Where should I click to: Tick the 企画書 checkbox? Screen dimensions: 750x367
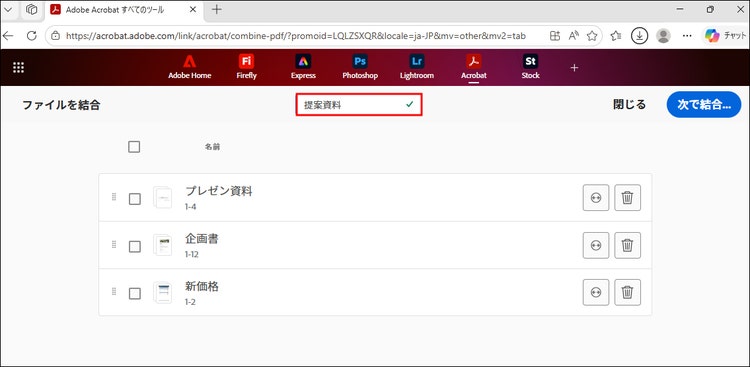point(135,246)
